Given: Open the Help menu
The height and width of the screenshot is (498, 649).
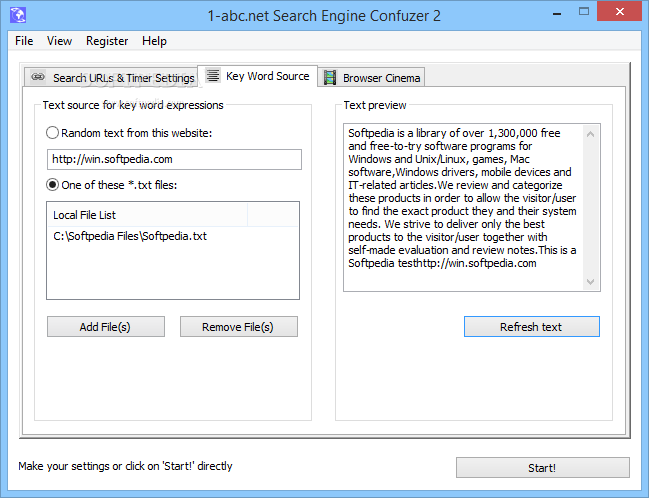Looking at the screenshot, I should [154, 41].
